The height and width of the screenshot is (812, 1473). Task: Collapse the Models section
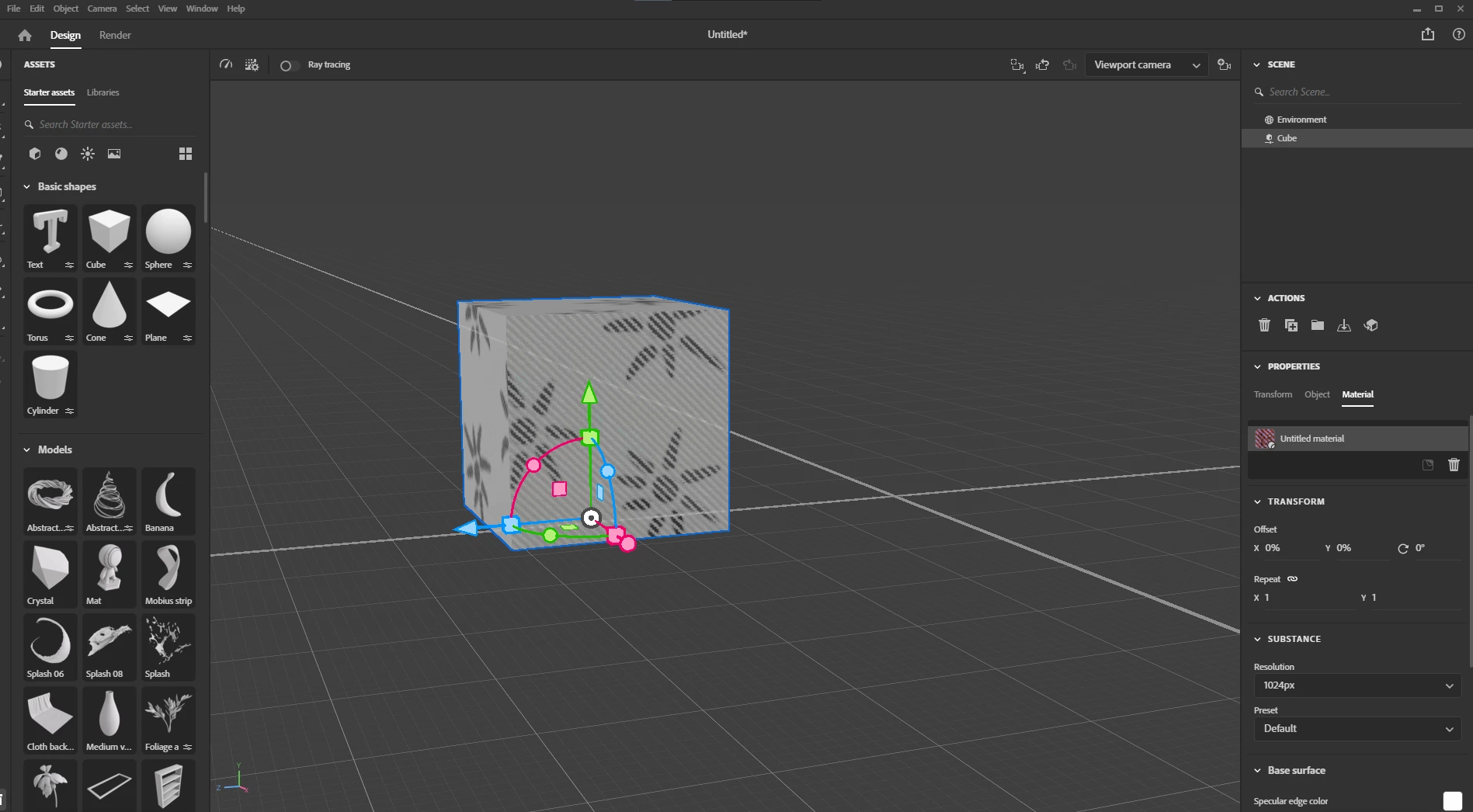click(27, 449)
